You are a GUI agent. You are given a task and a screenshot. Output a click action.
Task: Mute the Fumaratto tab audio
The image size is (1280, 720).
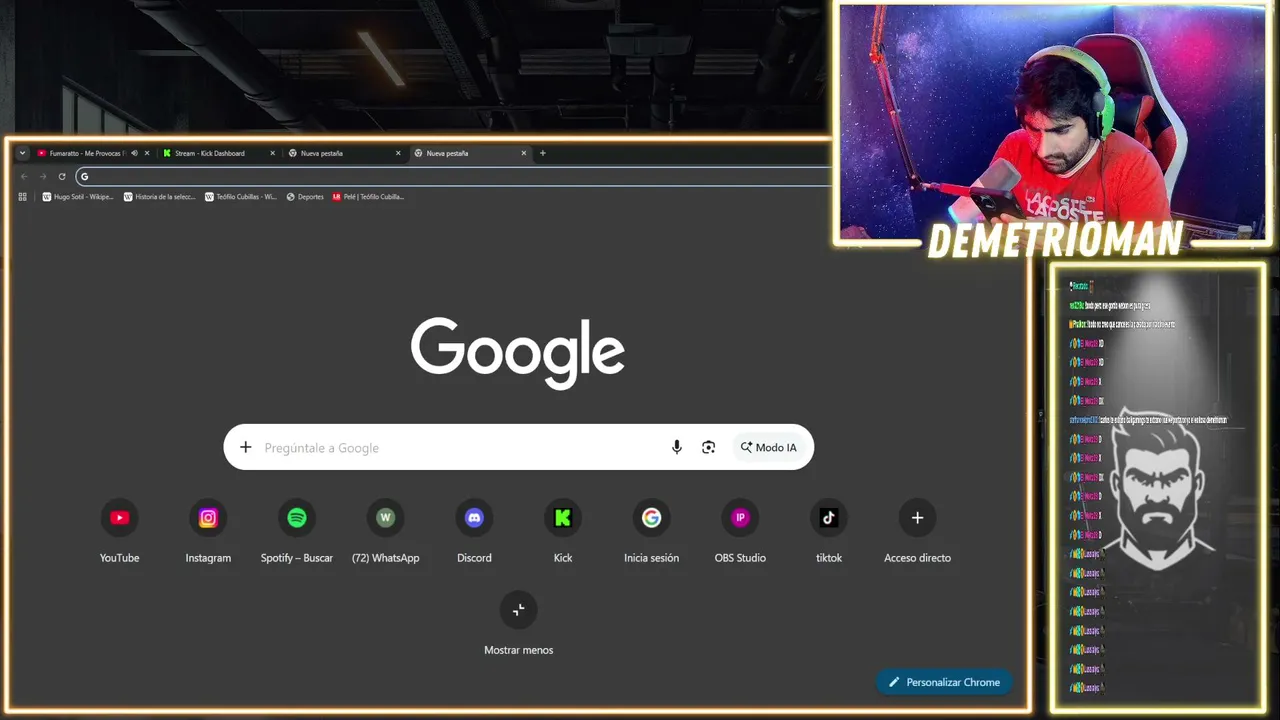pyautogui.click(x=134, y=153)
